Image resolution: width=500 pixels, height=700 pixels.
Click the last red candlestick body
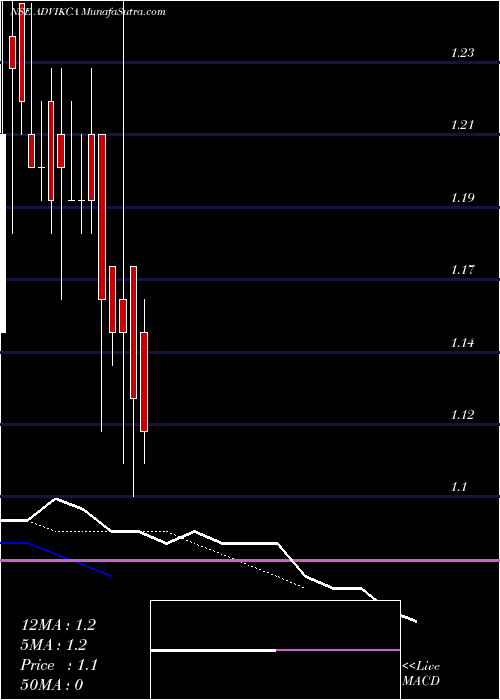point(144,382)
